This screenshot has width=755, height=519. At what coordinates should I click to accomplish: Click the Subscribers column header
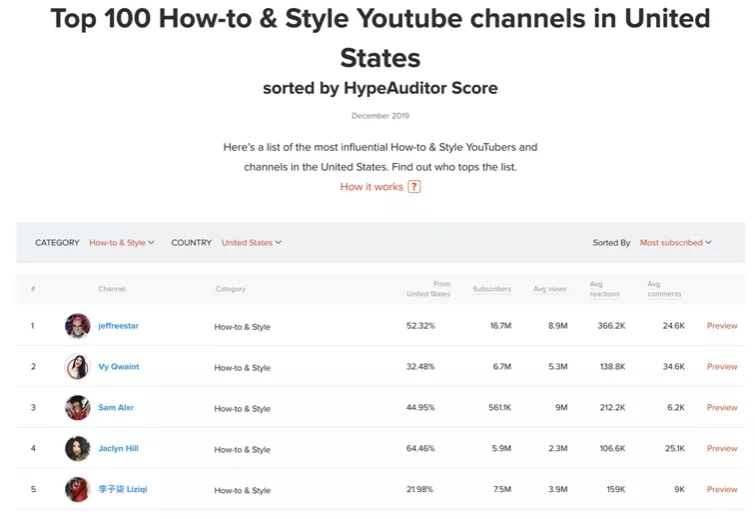click(491, 289)
